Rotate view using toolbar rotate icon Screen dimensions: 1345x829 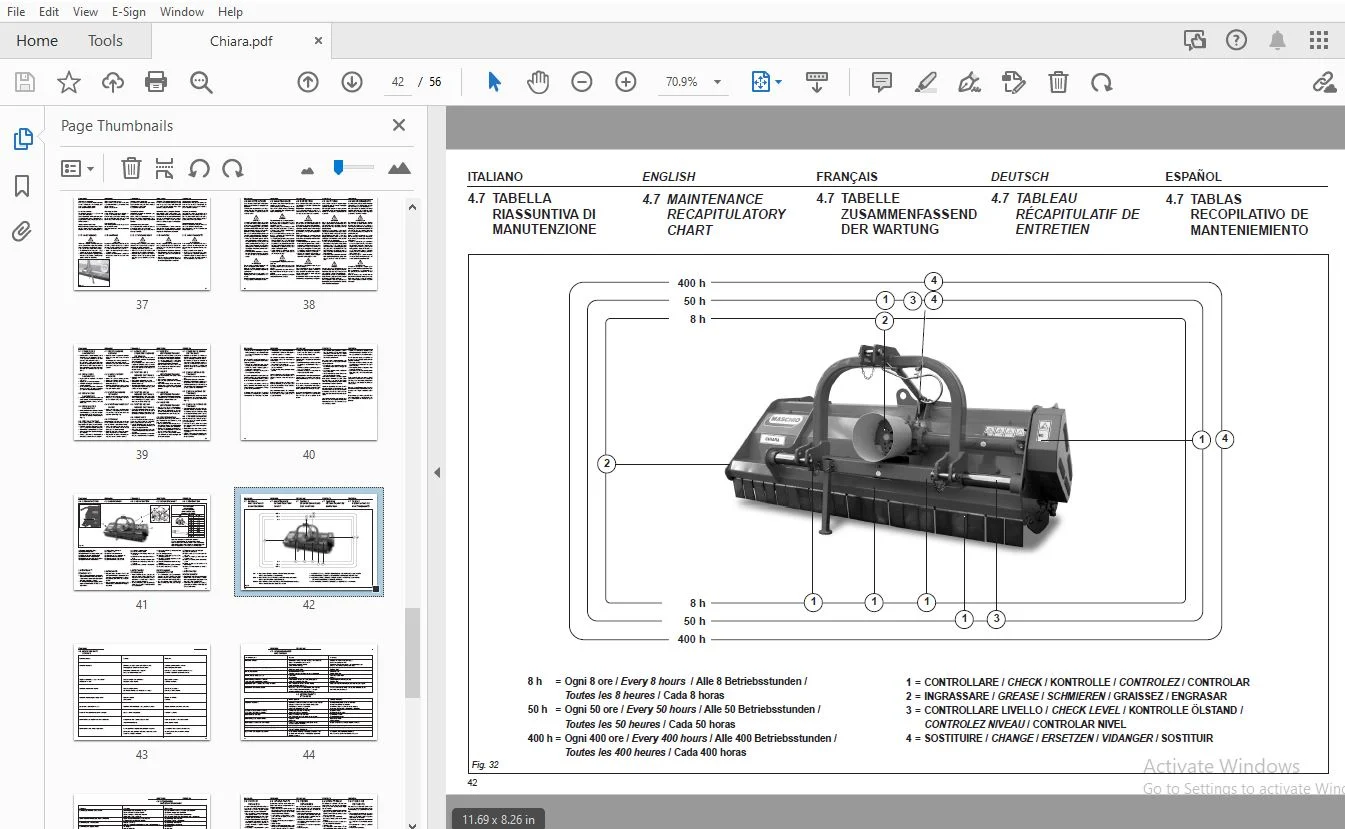pos(1102,82)
